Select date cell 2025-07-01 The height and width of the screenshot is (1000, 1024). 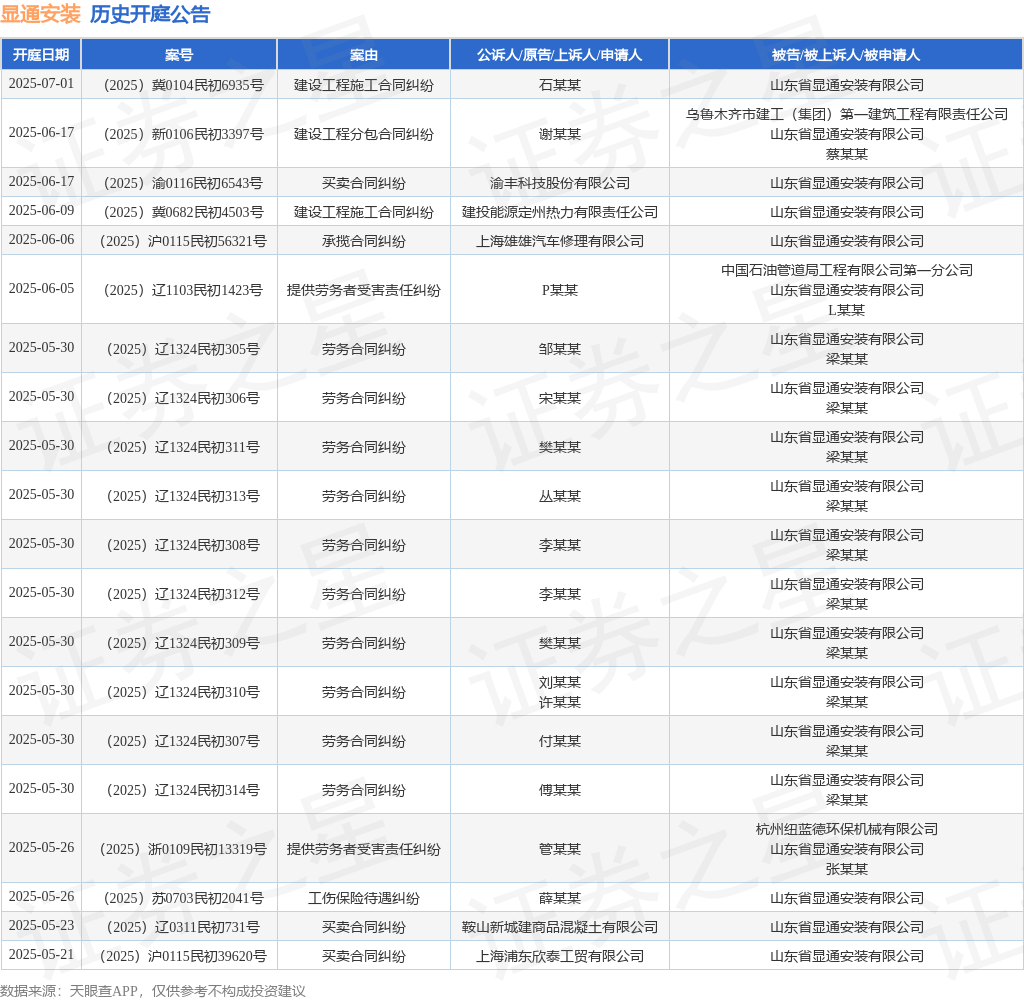(x=41, y=84)
